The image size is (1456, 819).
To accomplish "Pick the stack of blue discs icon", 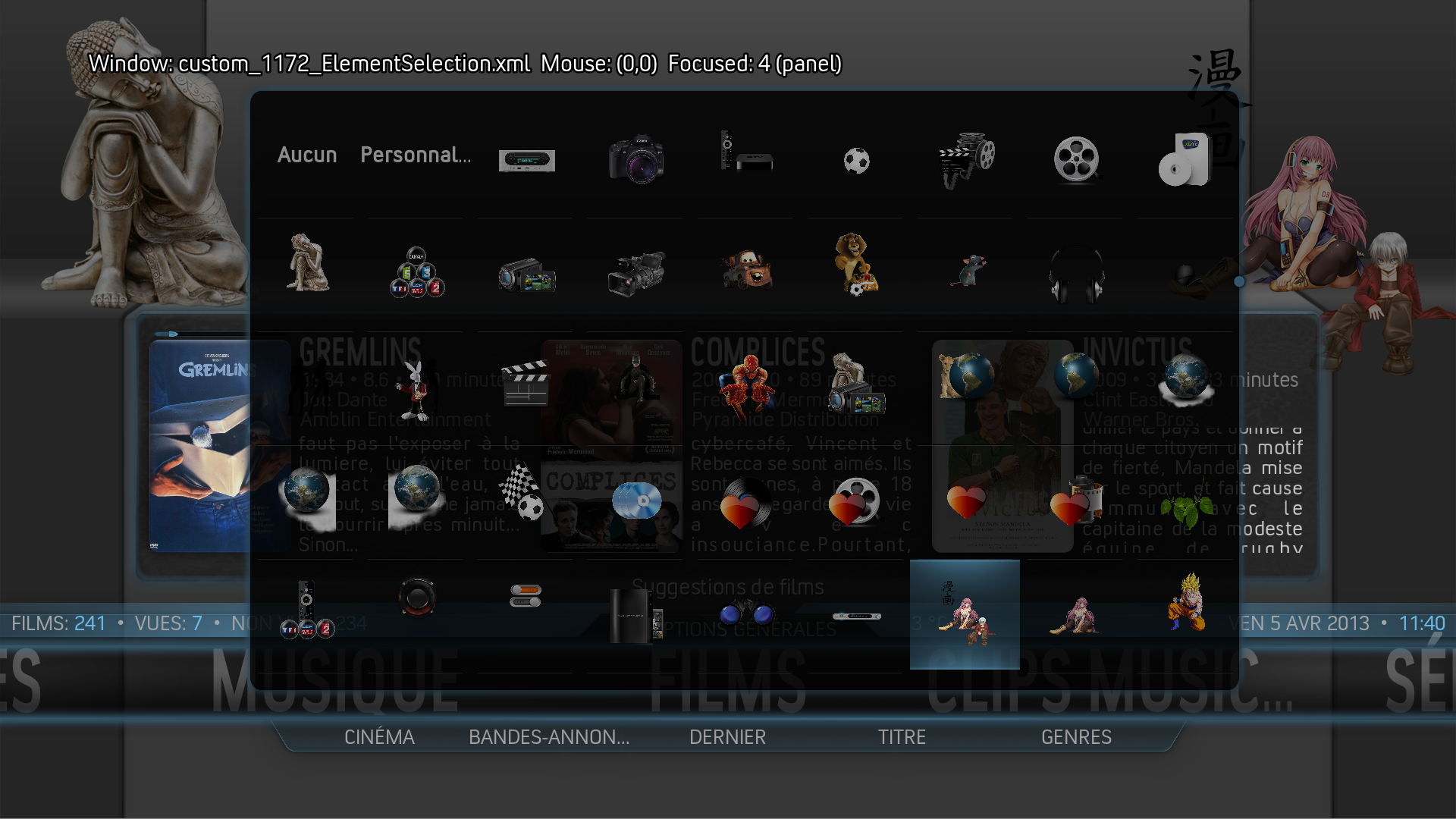I will click(x=636, y=500).
